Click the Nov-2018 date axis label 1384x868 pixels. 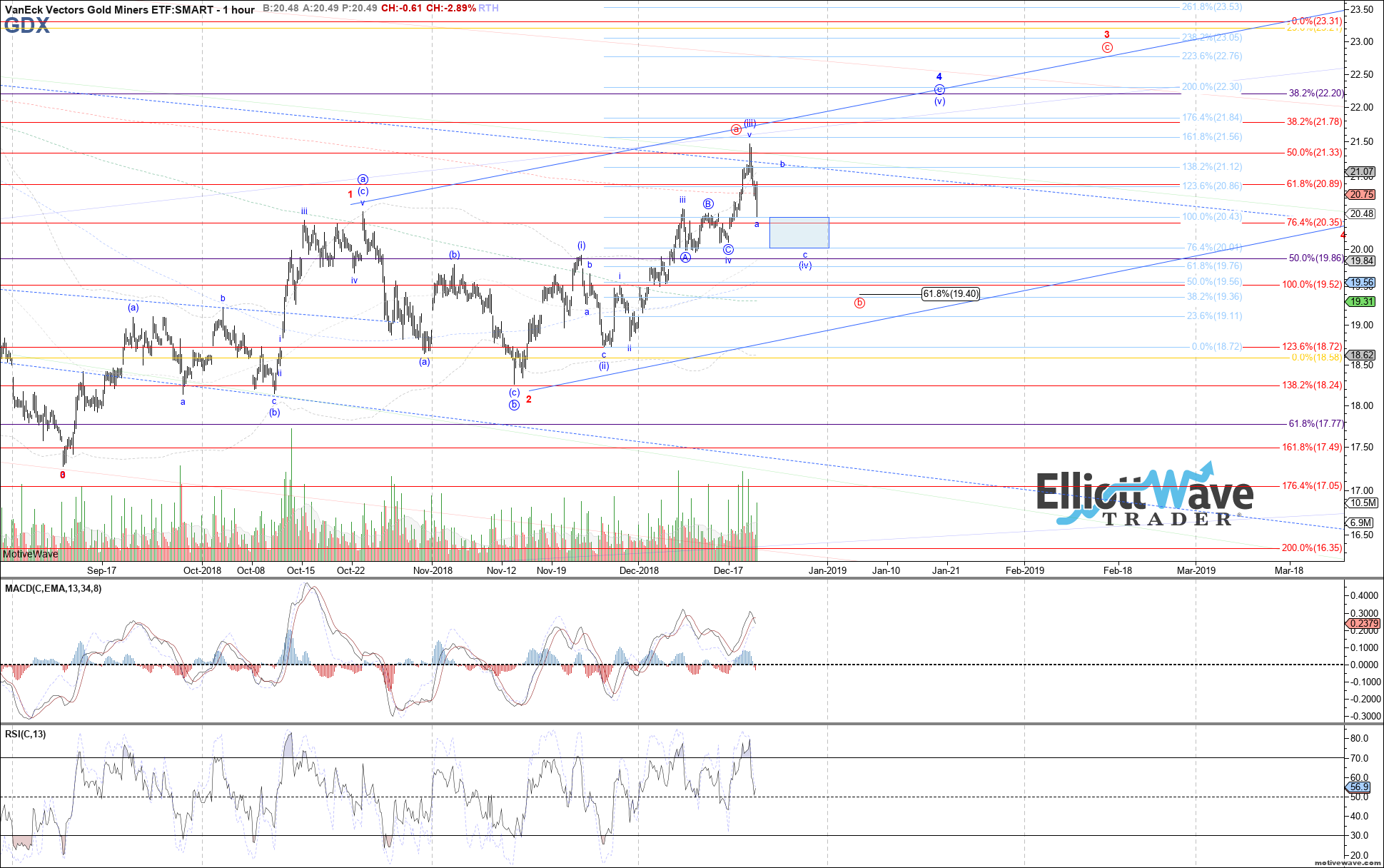click(433, 570)
